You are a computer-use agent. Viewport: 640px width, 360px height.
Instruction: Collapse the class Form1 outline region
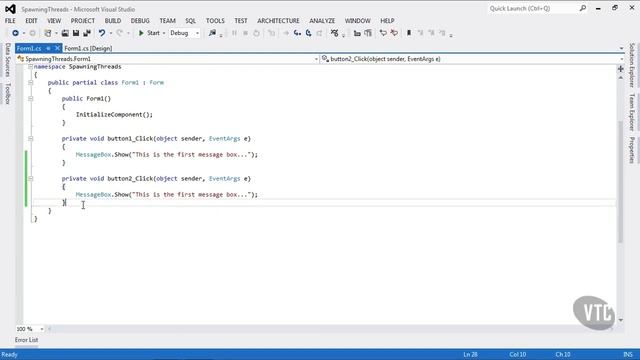(31, 82)
